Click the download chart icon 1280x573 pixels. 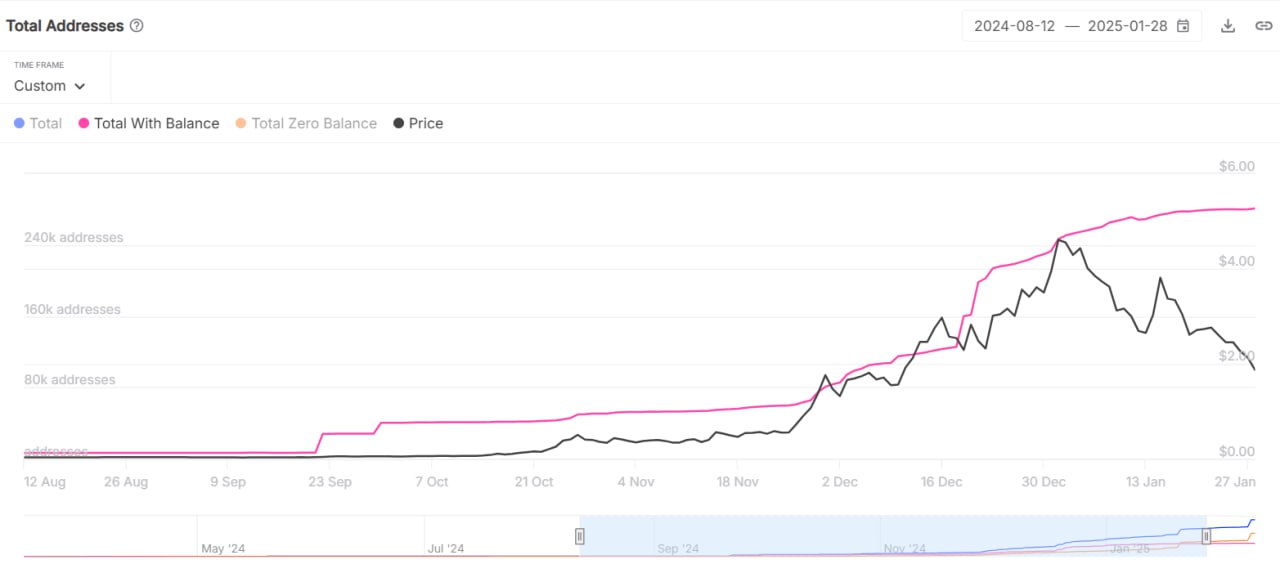coord(1228,26)
